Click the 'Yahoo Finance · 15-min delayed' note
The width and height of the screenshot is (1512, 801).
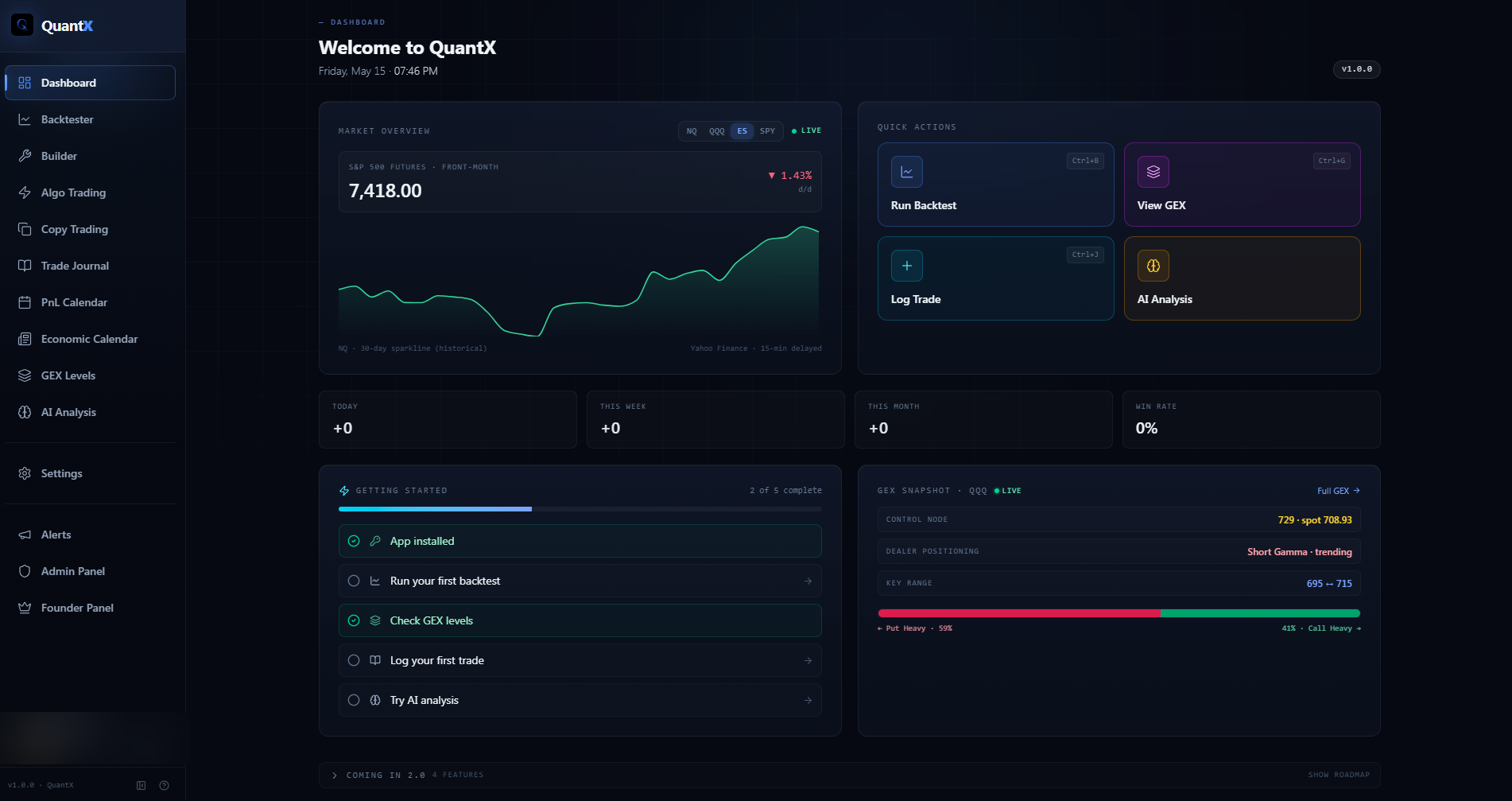756,348
